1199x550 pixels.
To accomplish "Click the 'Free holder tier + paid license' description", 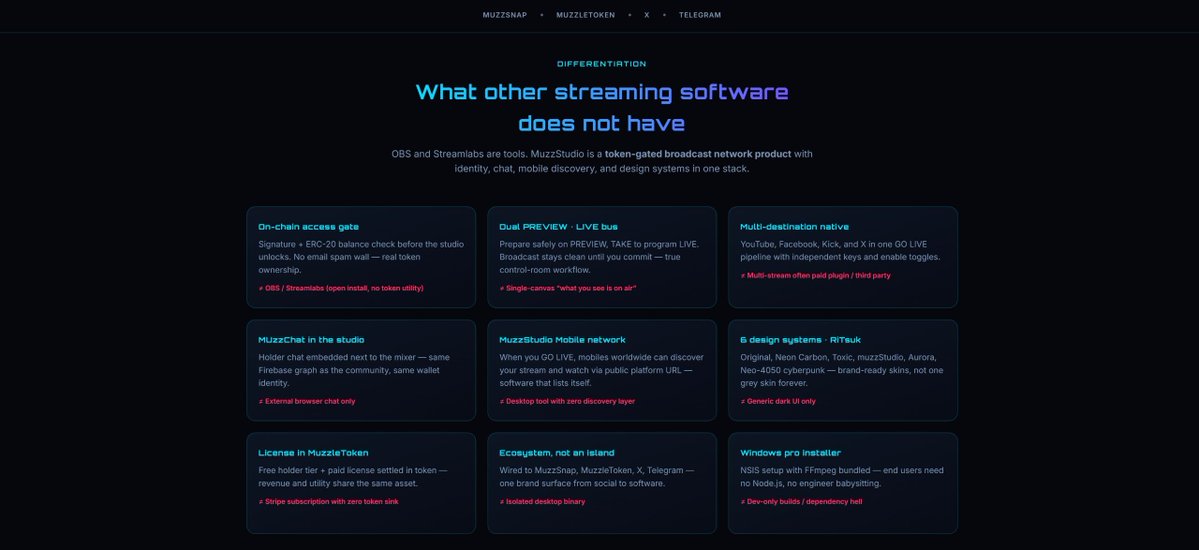I will (x=353, y=477).
